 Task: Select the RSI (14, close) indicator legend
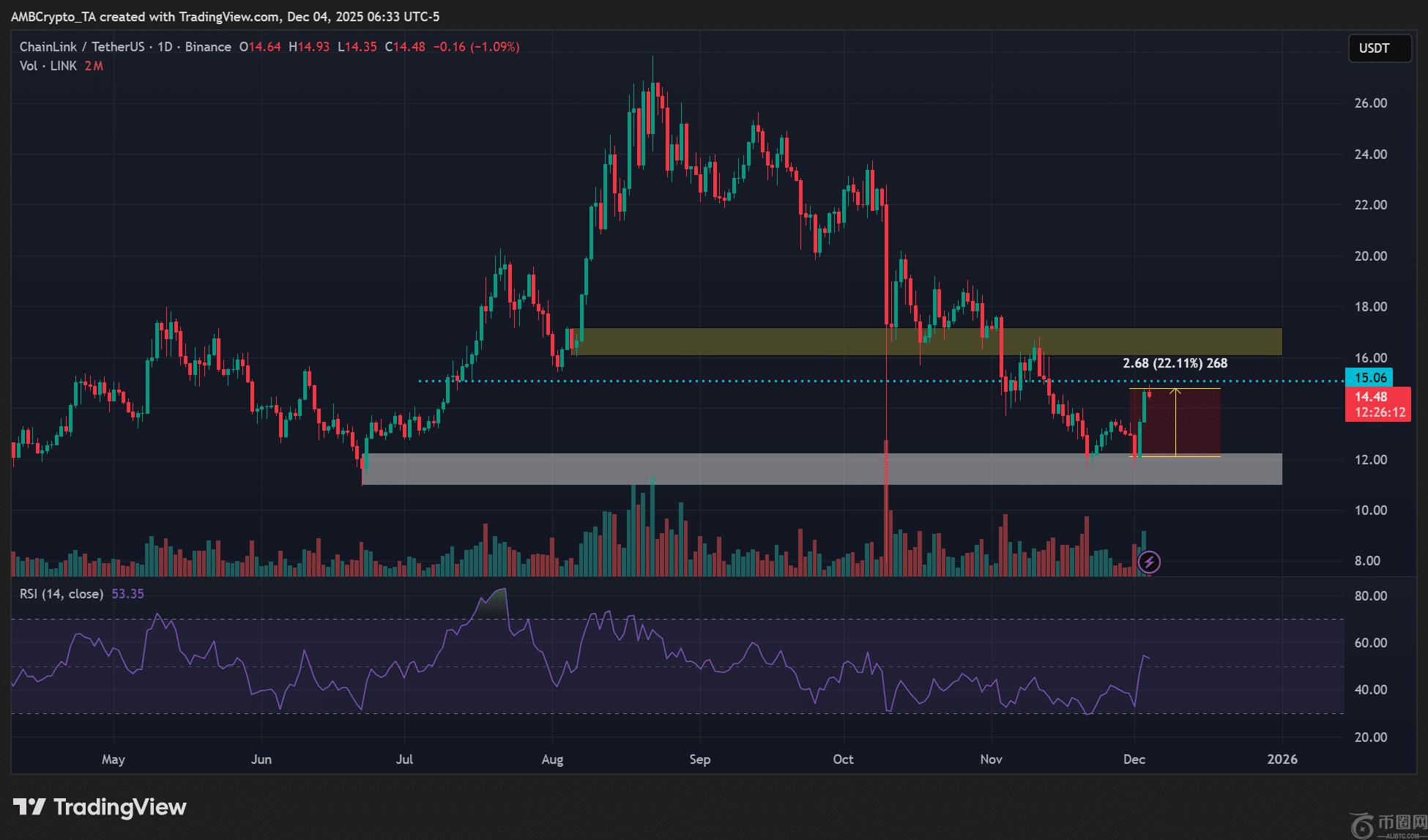(x=62, y=594)
